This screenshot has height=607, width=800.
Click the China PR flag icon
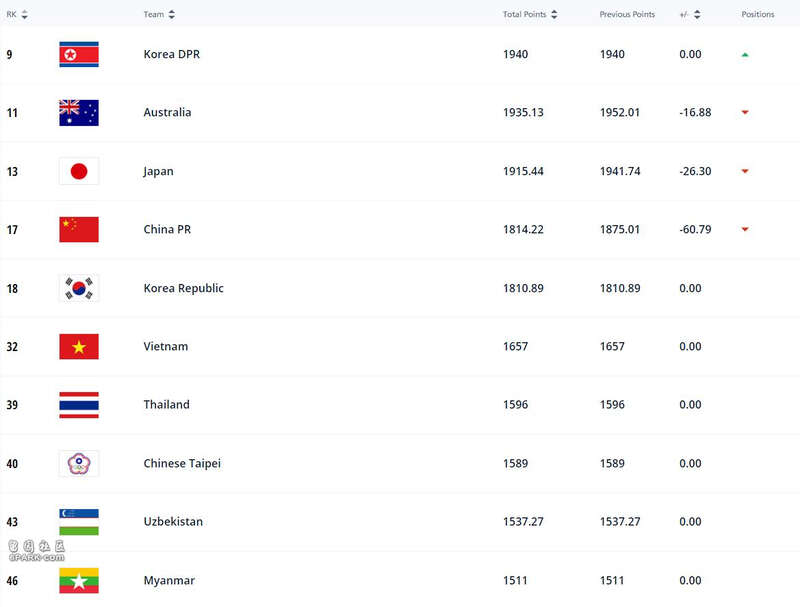(x=79, y=230)
